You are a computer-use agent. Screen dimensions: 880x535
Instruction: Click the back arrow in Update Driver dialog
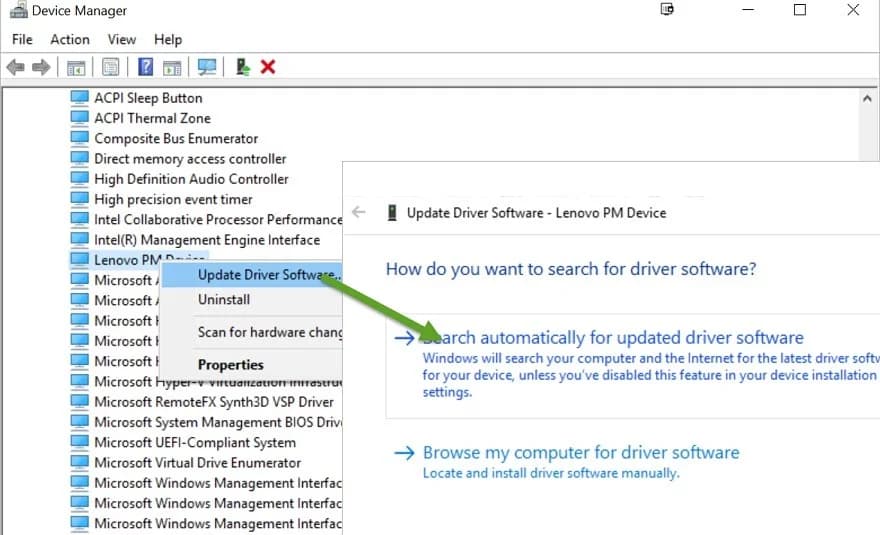click(359, 212)
